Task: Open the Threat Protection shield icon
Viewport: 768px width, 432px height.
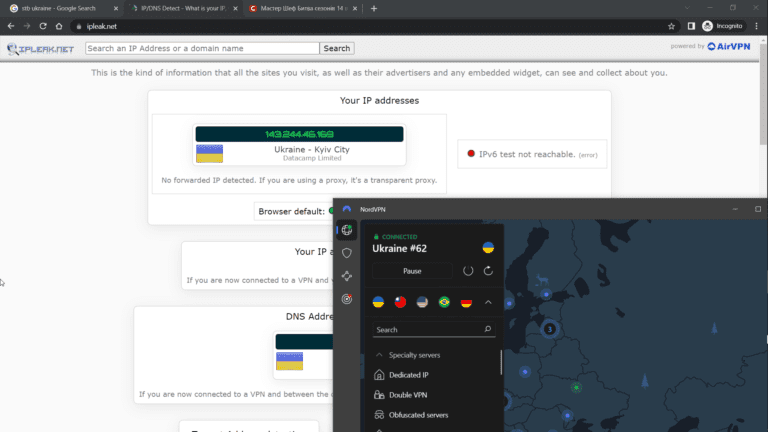Action: pos(347,253)
